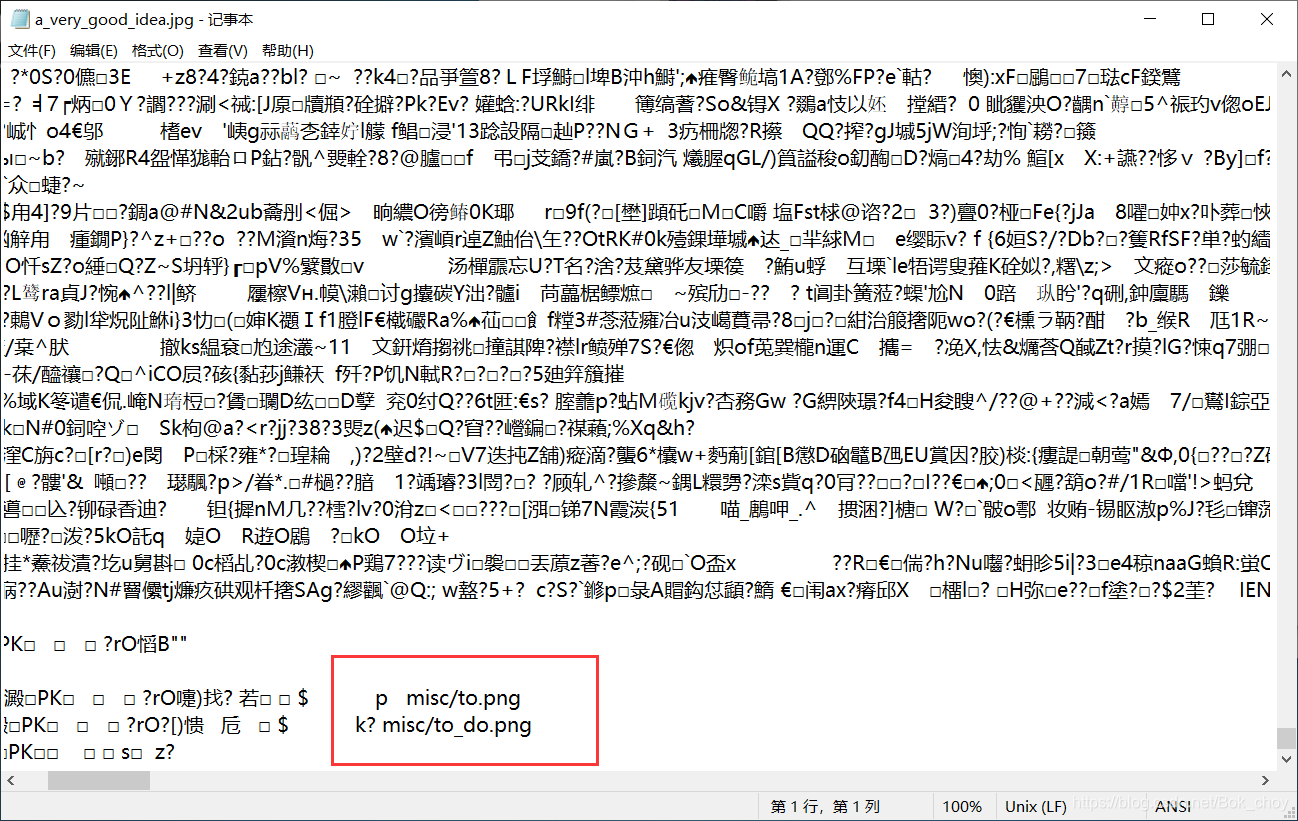Click the horizontal scrollbar right arrow

(1267, 780)
